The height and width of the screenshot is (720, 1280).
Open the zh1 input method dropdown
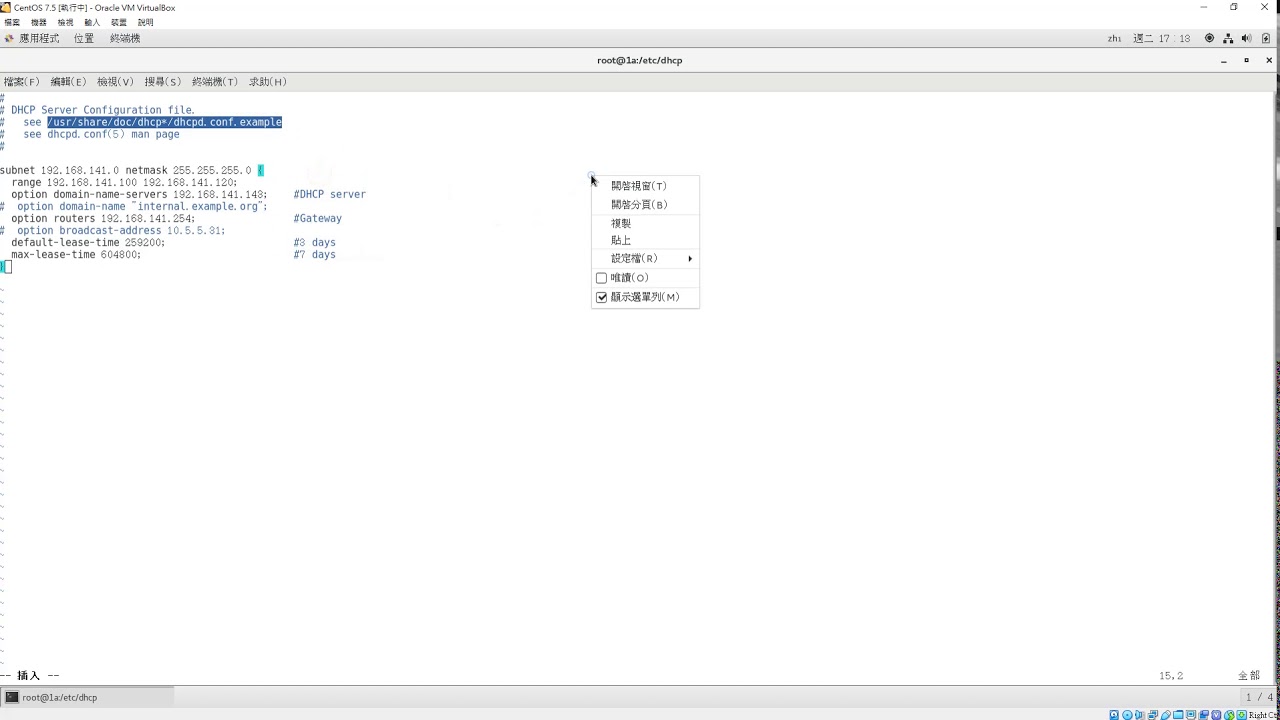1114,38
